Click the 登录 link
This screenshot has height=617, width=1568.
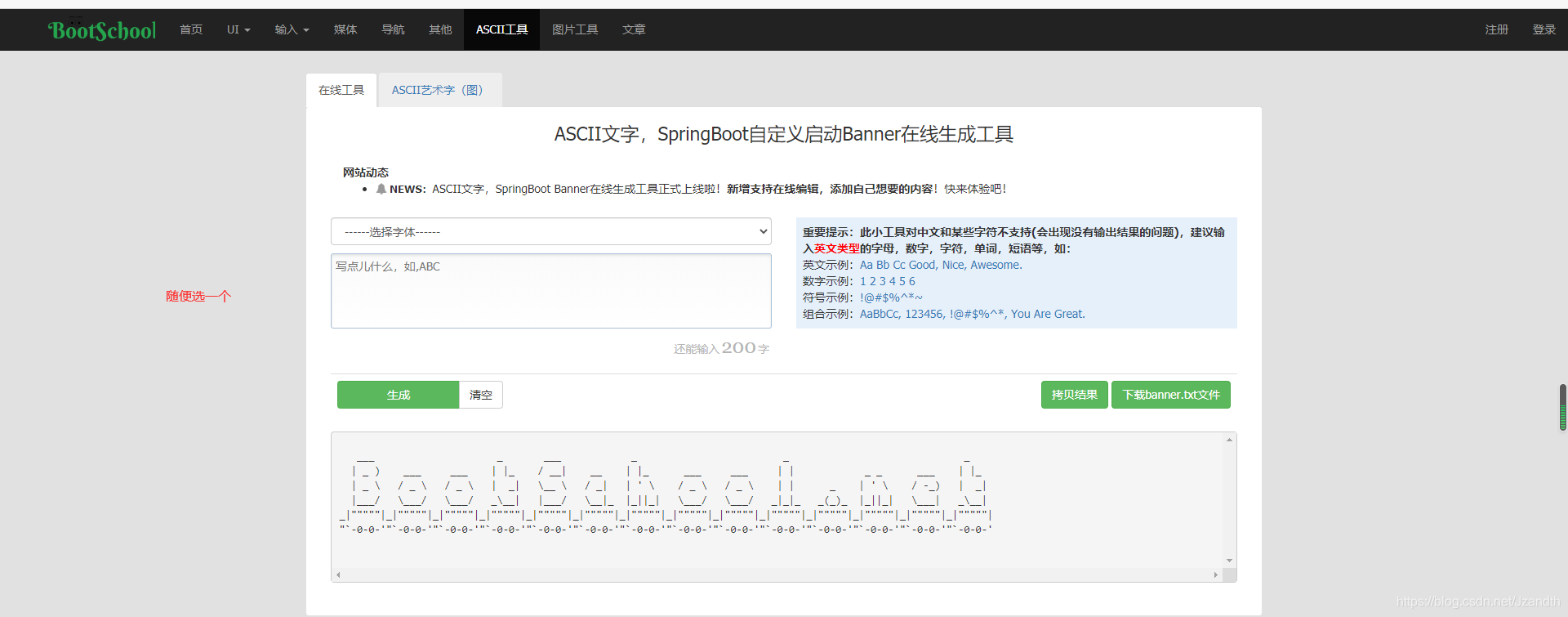coord(1543,29)
